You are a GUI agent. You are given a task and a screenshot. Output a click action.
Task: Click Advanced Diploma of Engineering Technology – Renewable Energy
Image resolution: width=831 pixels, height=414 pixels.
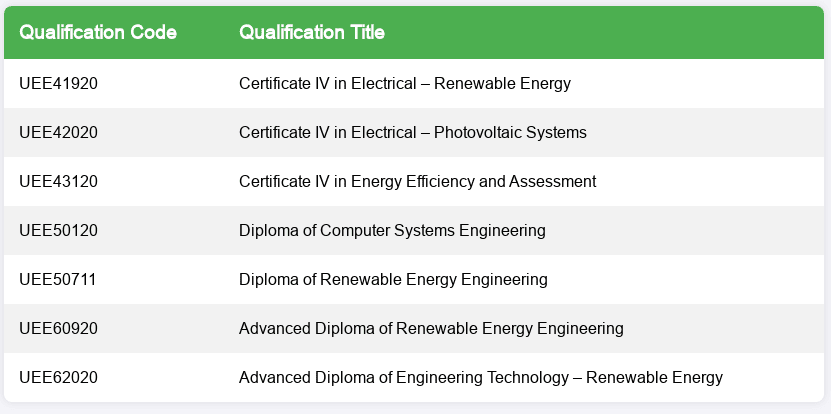pos(480,377)
